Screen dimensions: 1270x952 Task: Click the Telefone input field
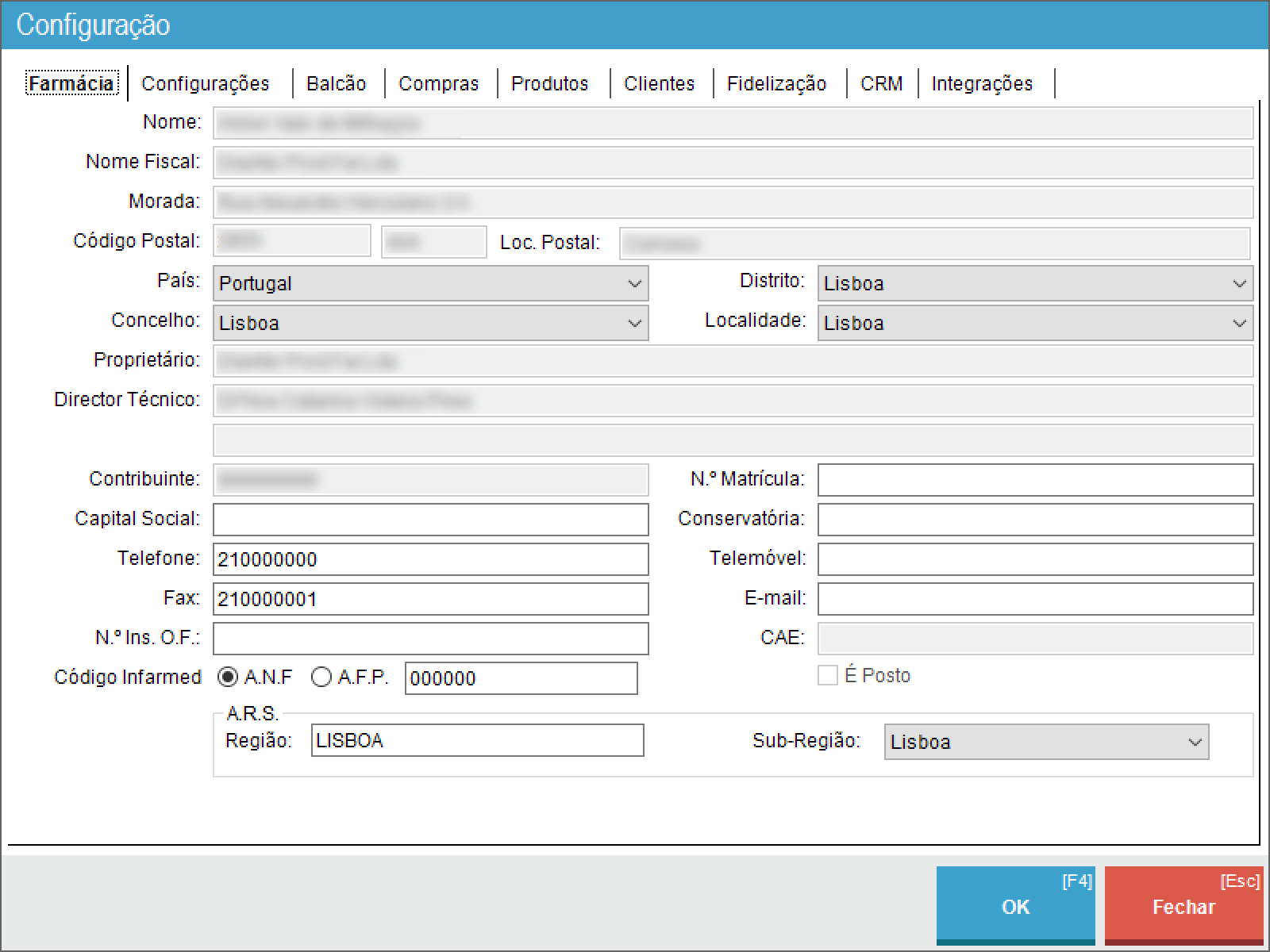click(x=430, y=559)
